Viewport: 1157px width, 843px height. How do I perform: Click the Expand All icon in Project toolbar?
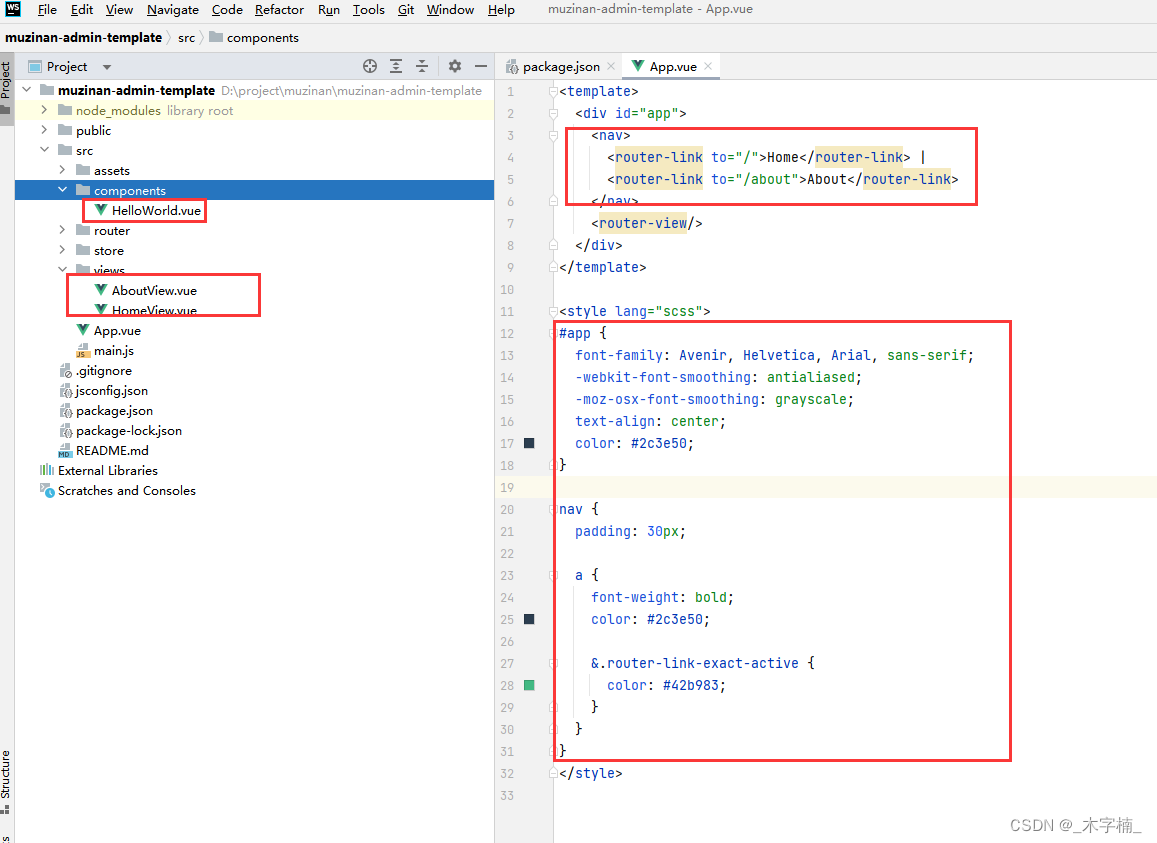point(396,66)
